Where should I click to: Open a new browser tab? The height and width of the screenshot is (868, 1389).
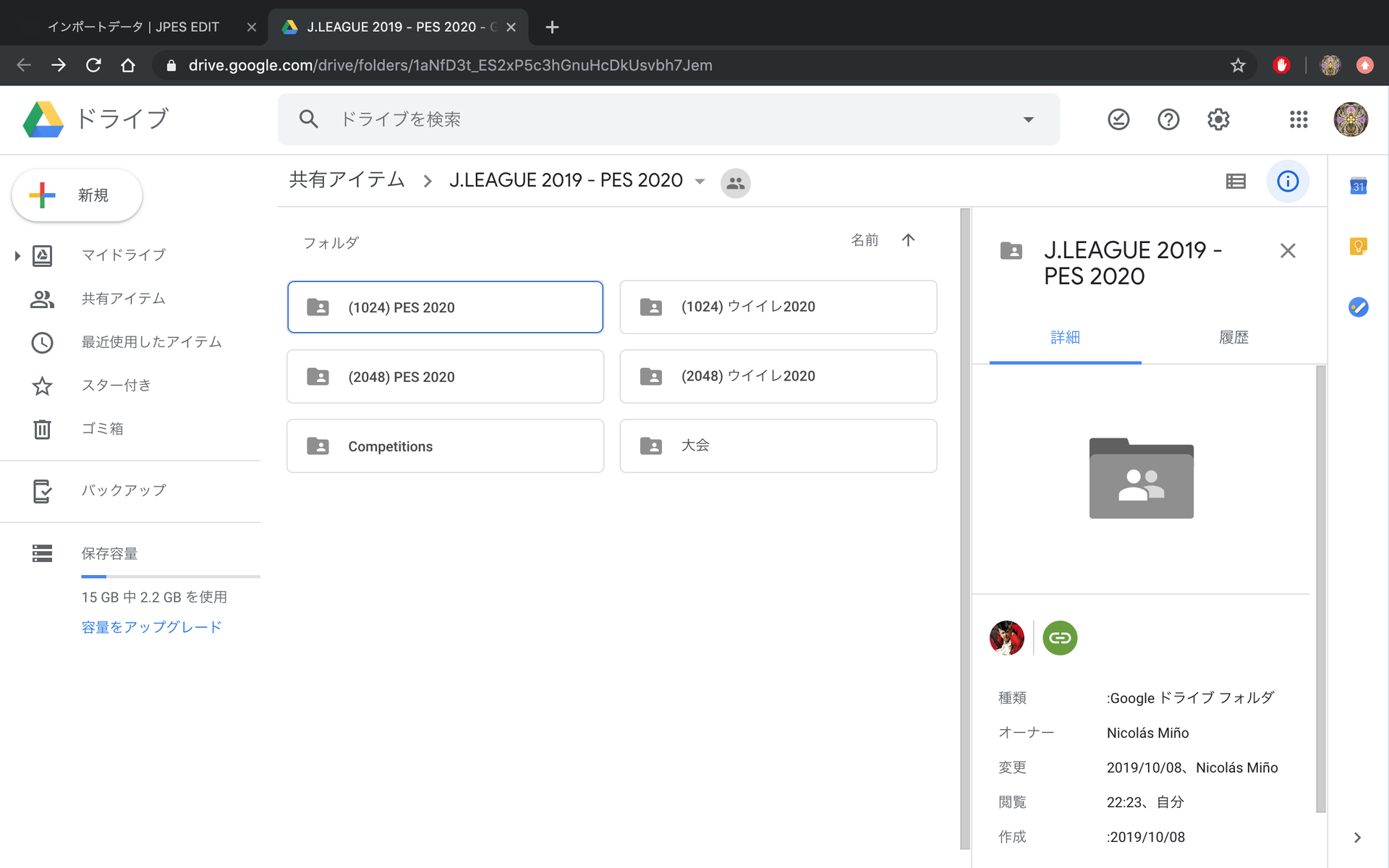(x=552, y=27)
